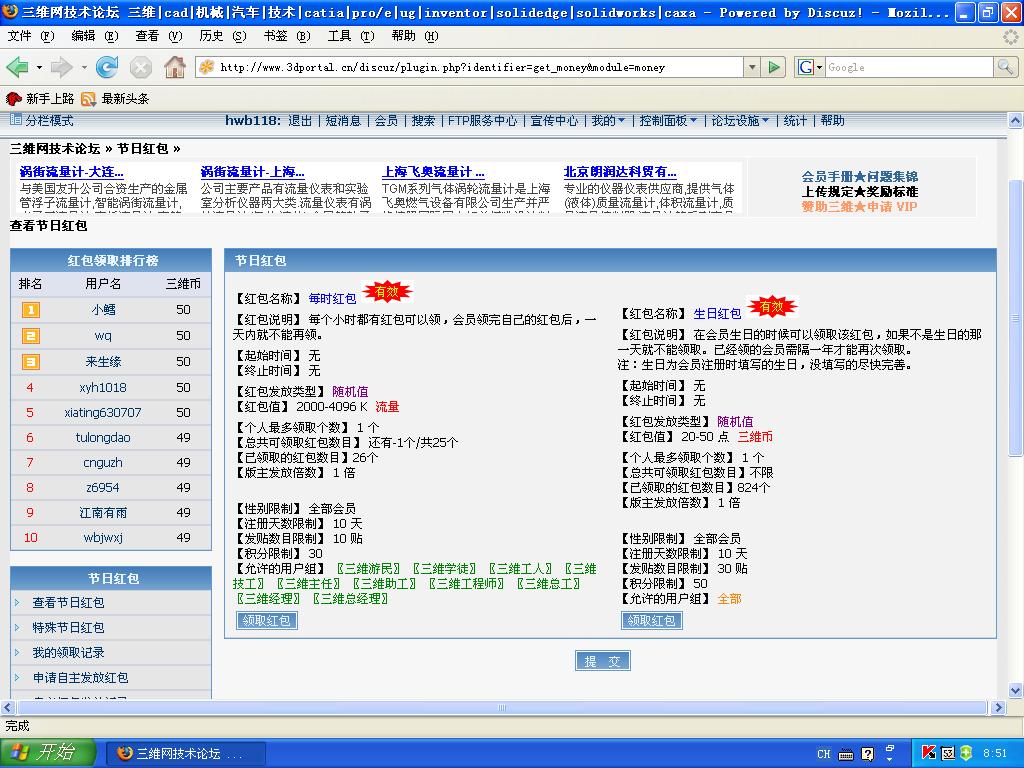Open user 小鳄 in ranking list
This screenshot has width=1024, height=768.
(x=103, y=310)
